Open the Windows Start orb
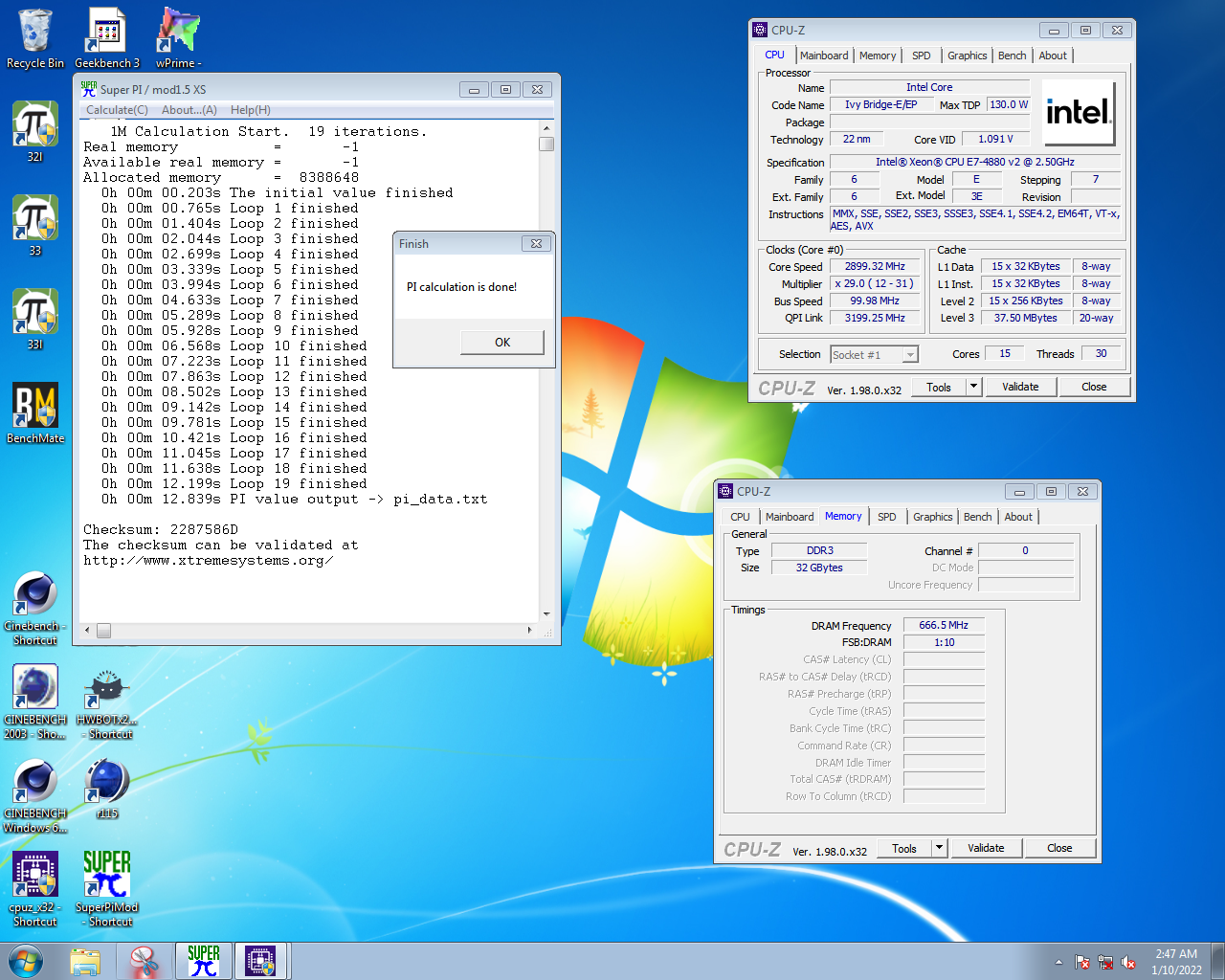Image resolution: width=1225 pixels, height=980 pixels. coord(26,961)
